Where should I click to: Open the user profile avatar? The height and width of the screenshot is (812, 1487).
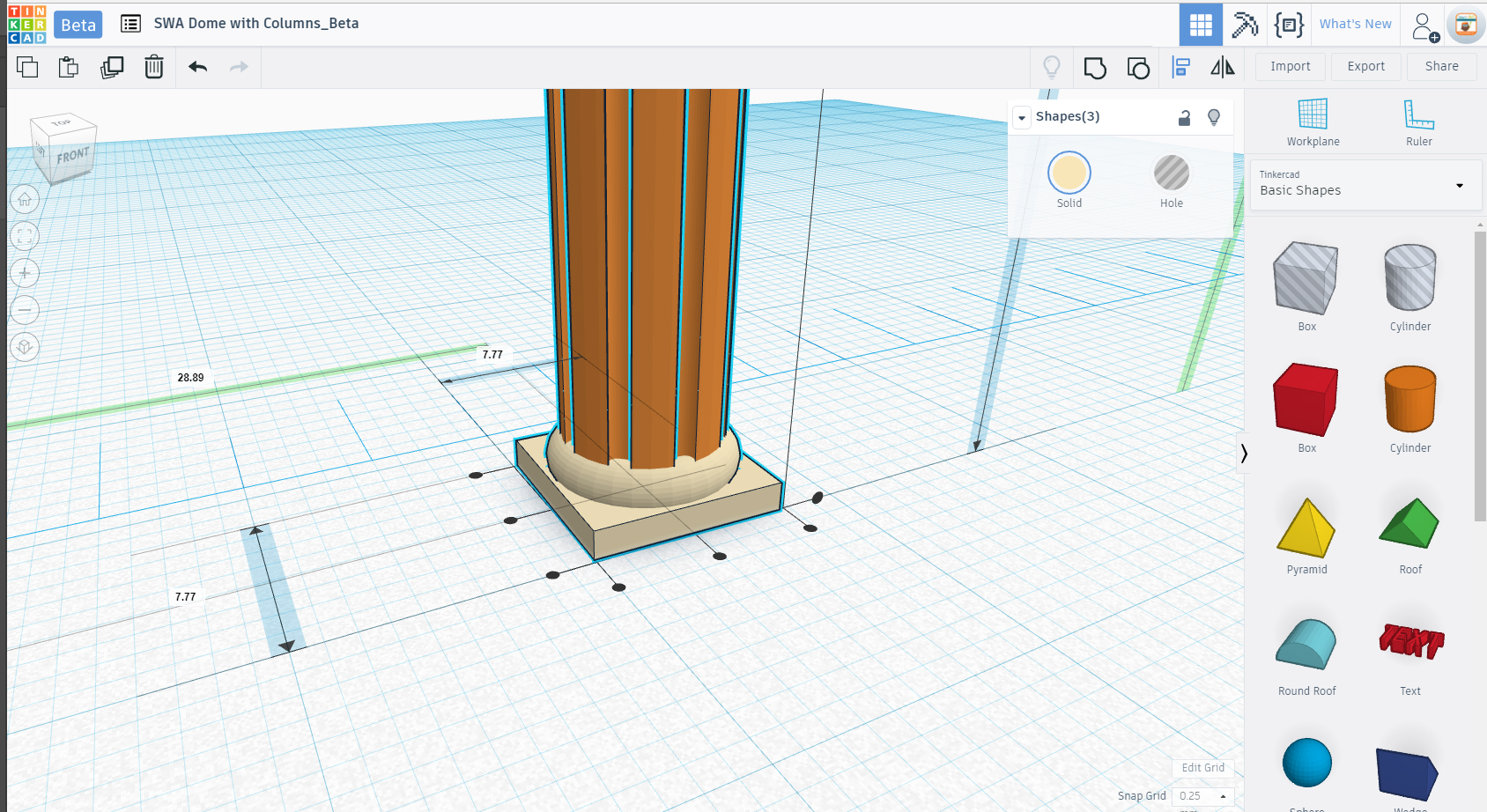(x=1466, y=25)
